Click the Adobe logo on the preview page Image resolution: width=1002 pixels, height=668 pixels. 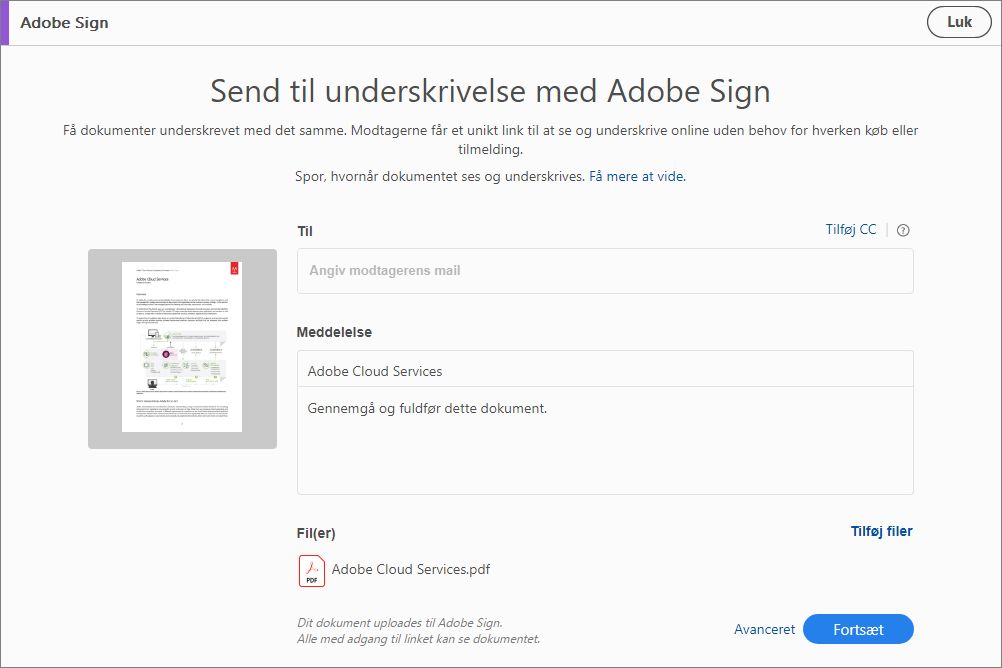click(233, 269)
